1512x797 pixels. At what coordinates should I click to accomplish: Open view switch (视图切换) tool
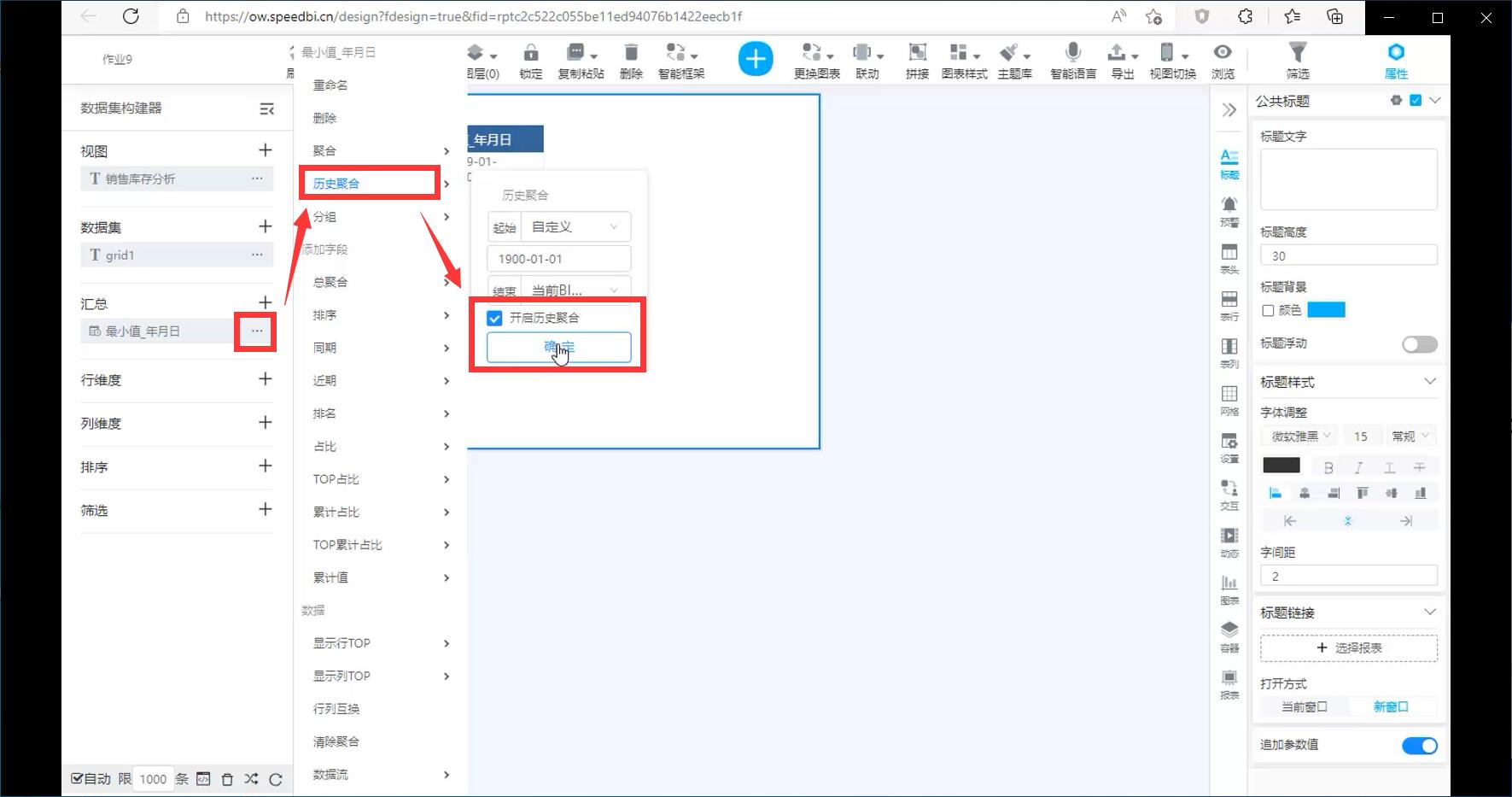click(1172, 60)
